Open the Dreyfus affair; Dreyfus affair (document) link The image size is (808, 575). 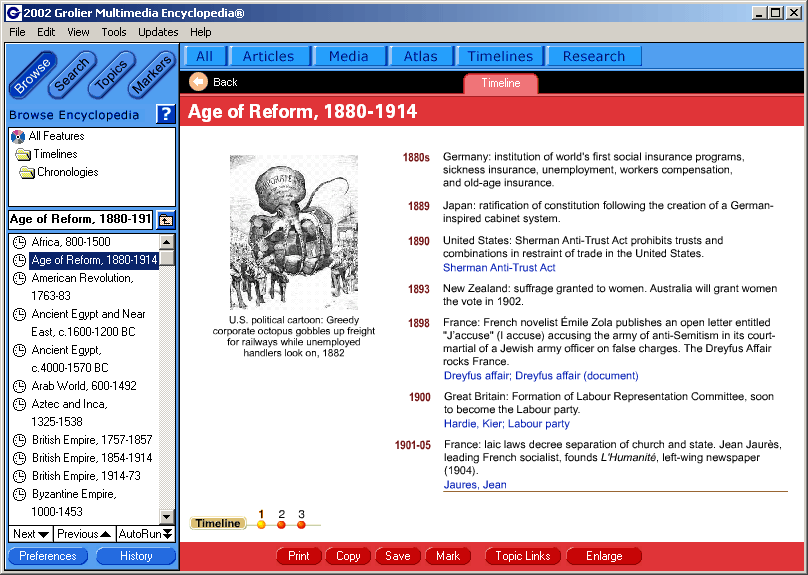tap(541, 376)
